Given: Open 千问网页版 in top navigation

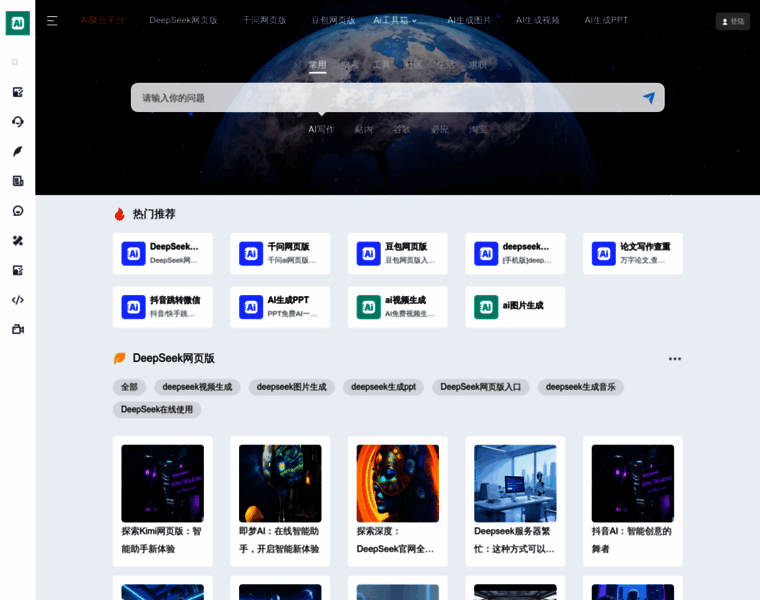Looking at the screenshot, I should pos(264,20).
